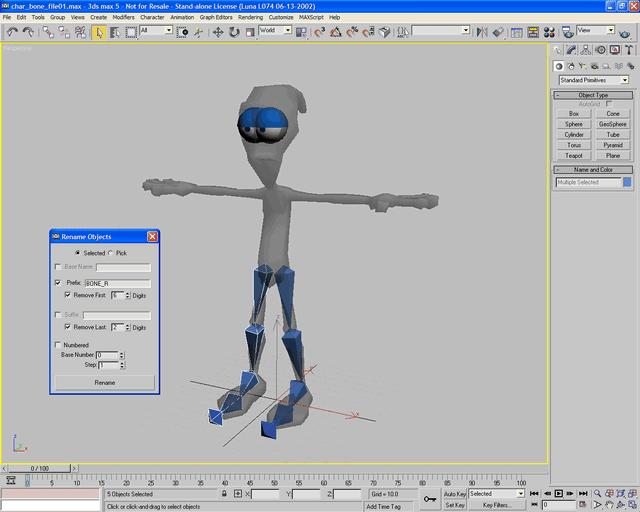This screenshot has width=640, height=512.
Task: Click the Rename button
Action: coord(105,383)
